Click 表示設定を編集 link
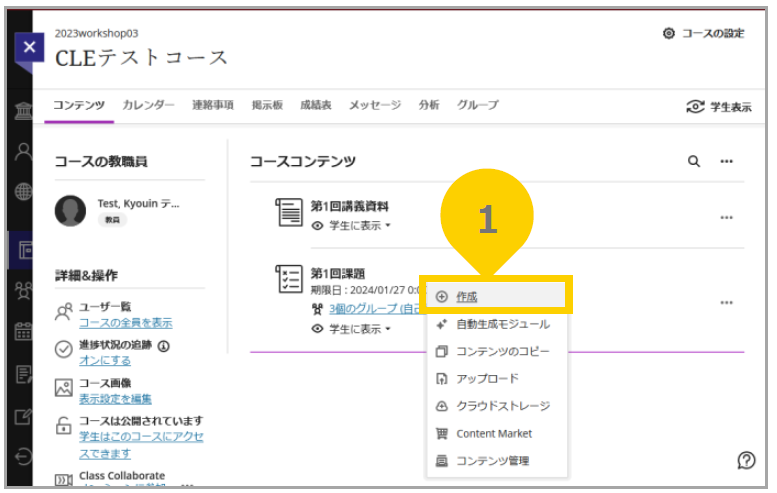The width and height of the screenshot is (777, 493). tap(115, 399)
